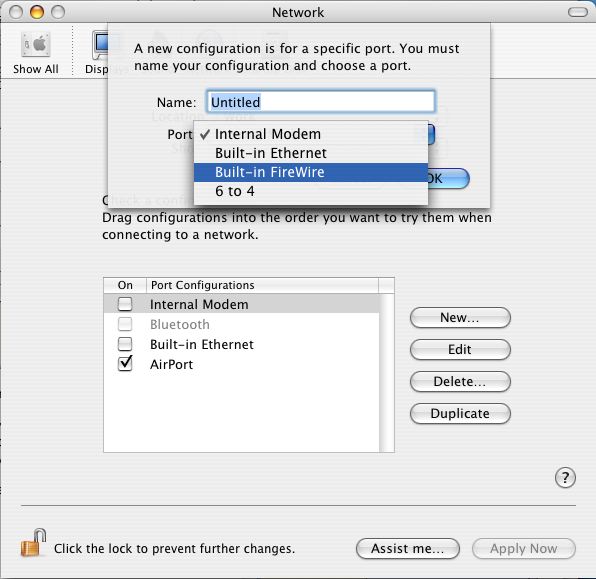Click the Delete... button
Image resolution: width=596 pixels, height=579 pixels.
pos(460,381)
